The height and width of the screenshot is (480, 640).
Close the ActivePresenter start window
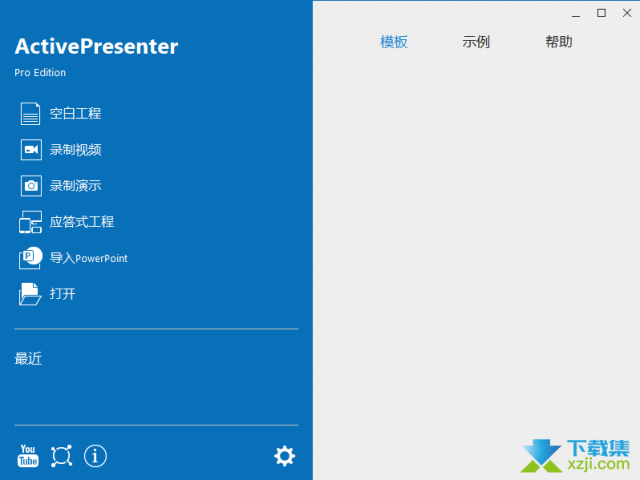click(x=627, y=13)
